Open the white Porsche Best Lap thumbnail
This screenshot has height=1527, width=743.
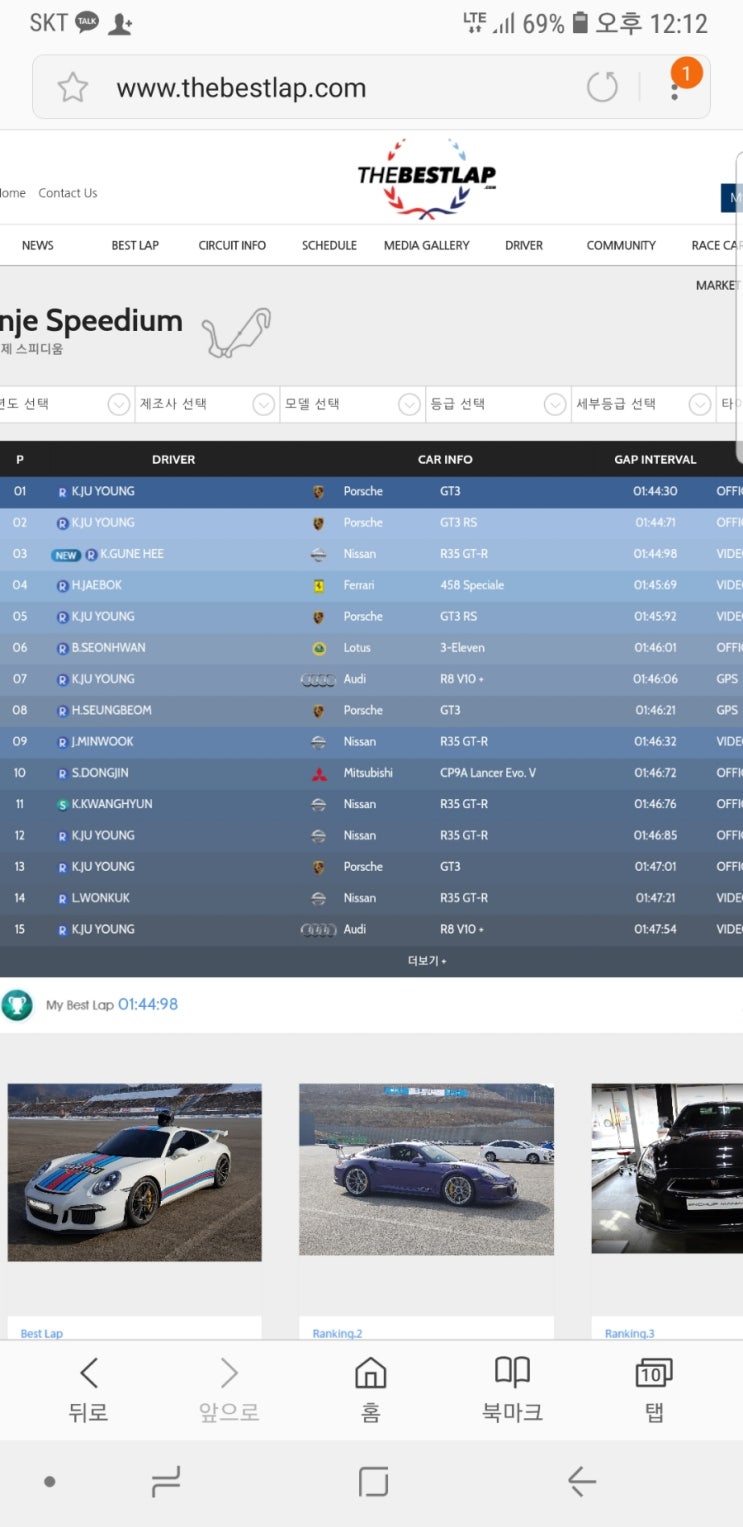coord(134,1172)
